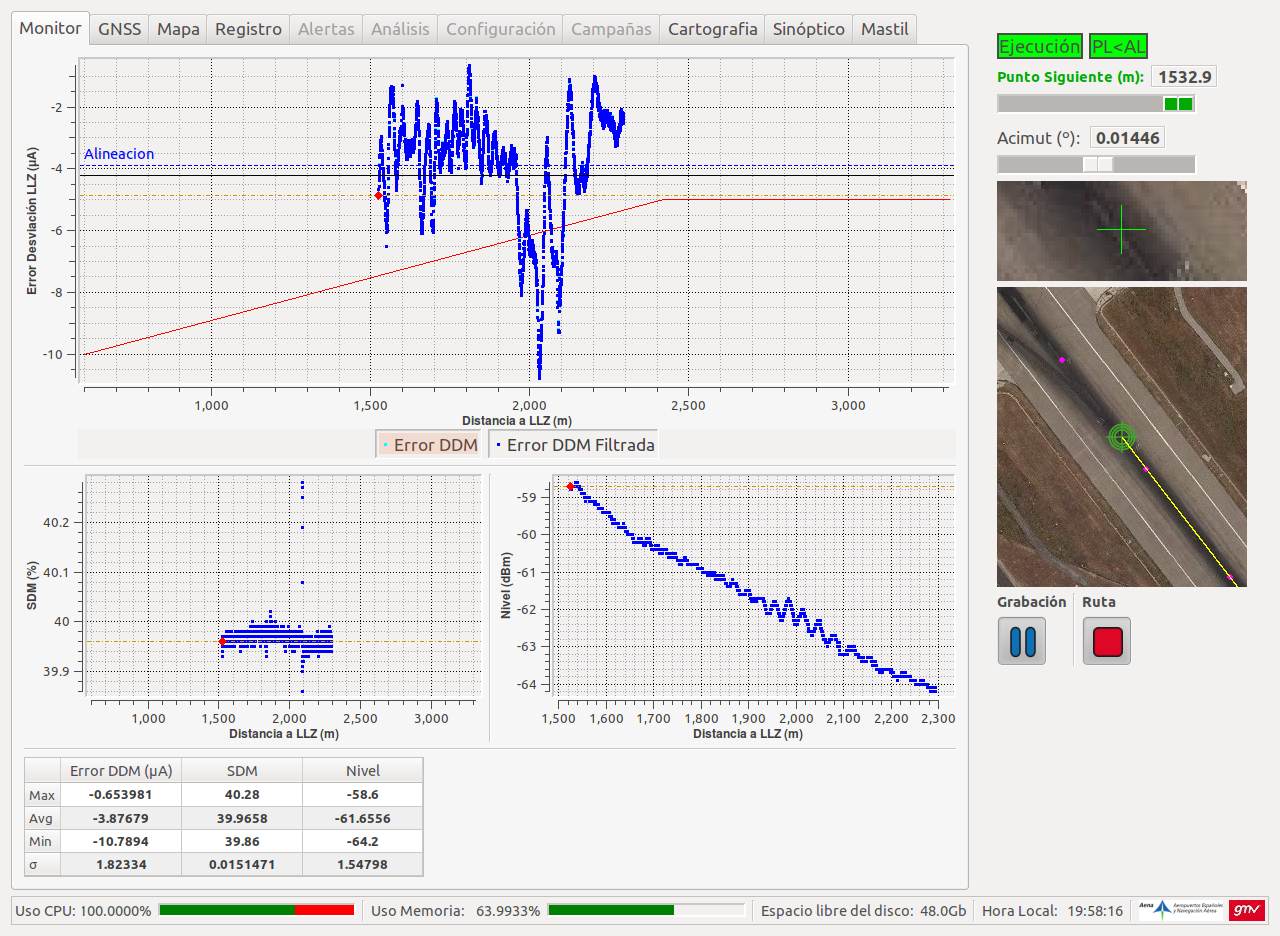
Task: Click the memory usage bar
Action: coord(647,910)
